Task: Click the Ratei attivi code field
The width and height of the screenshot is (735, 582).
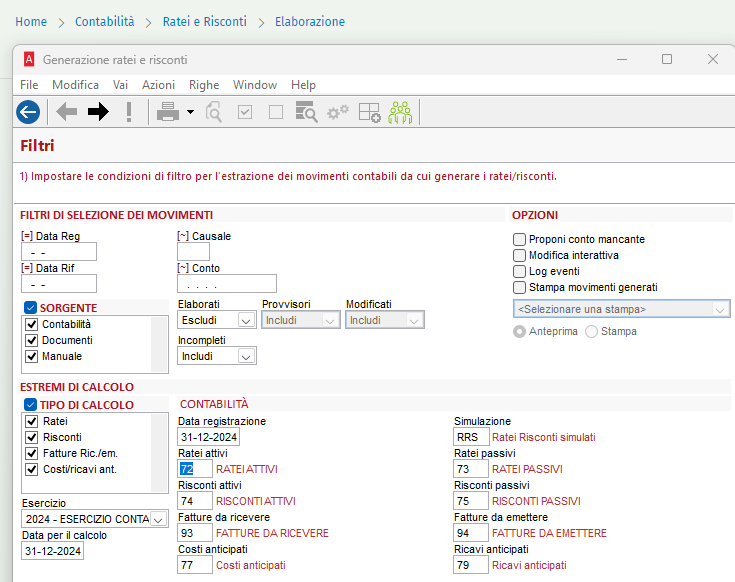Action: (x=195, y=469)
